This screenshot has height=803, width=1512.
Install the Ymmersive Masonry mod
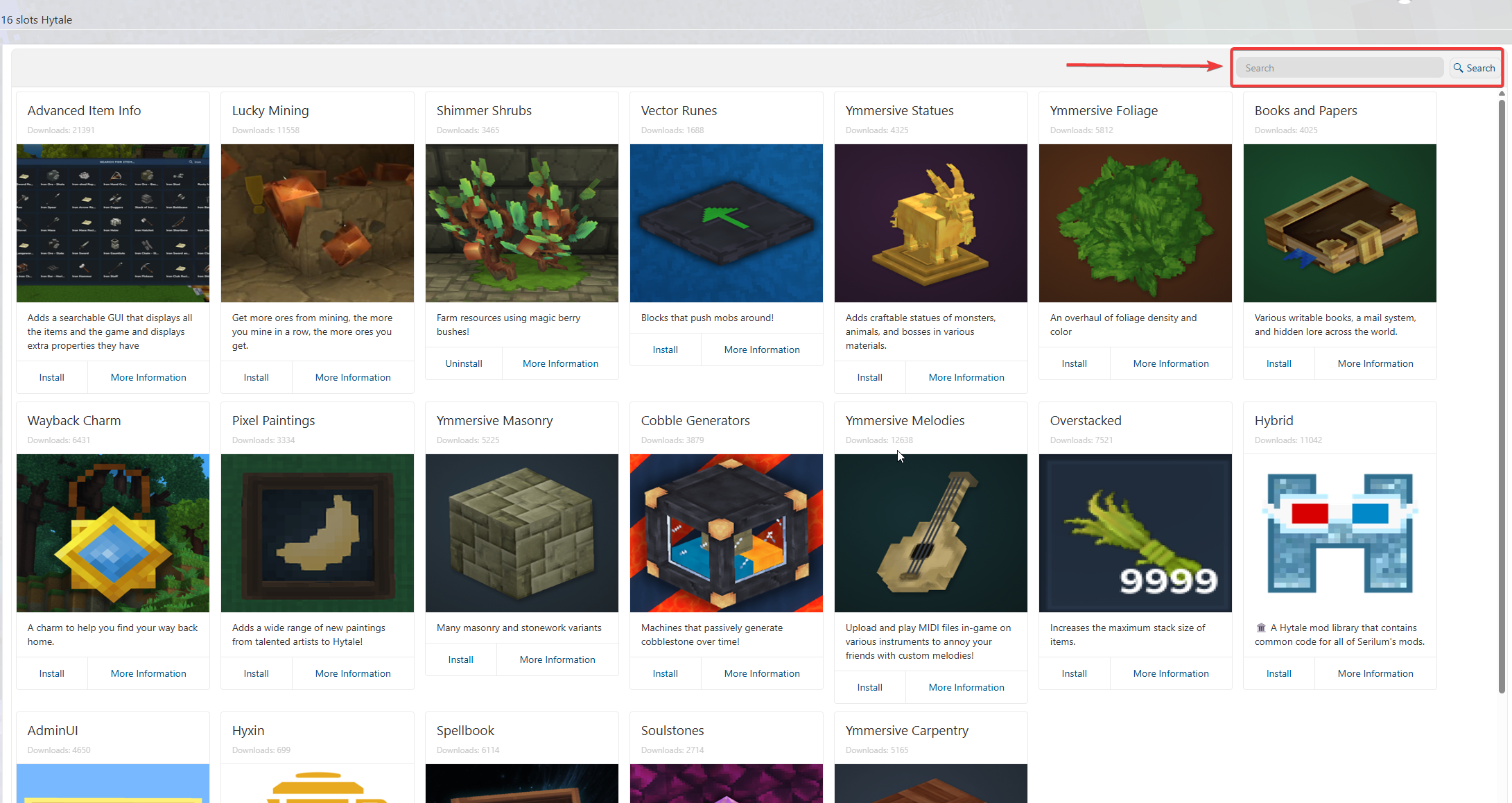(x=460, y=659)
